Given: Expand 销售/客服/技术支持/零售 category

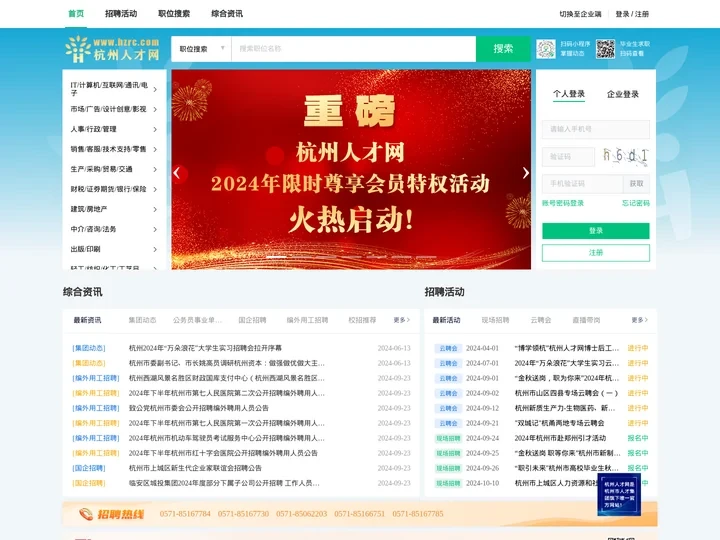Looking at the screenshot, I should [x=113, y=149].
